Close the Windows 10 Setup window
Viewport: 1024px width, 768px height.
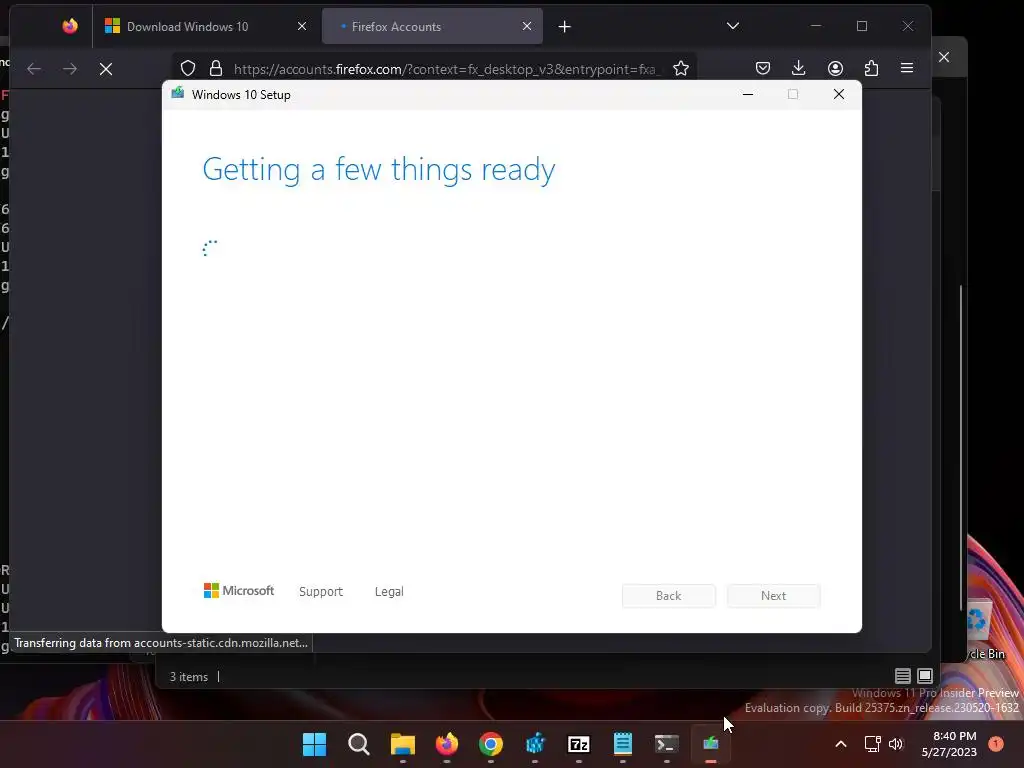(x=839, y=95)
